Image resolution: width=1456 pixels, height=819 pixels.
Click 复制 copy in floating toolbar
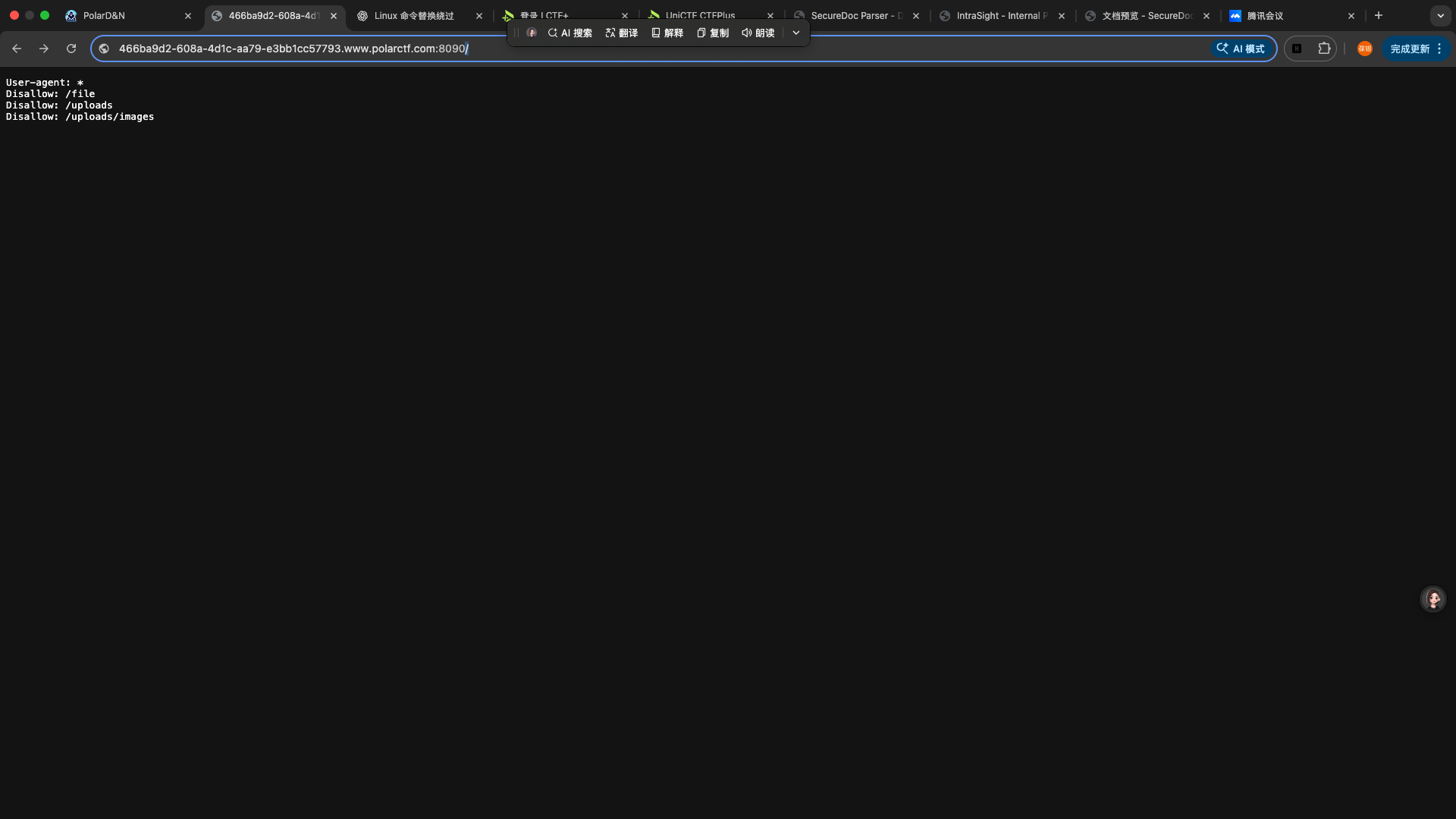click(x=713, y=33)
